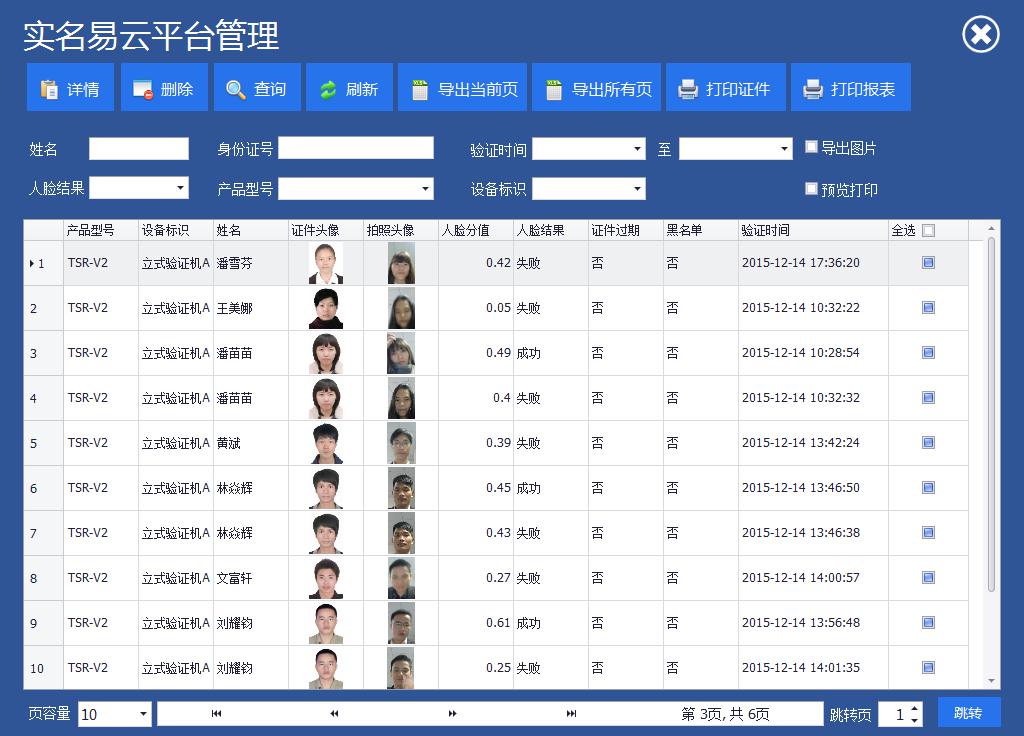This screenshot has height=736, width=1024.
Task: Click 打印证件 print certificate button
Action: coord(726,88)
